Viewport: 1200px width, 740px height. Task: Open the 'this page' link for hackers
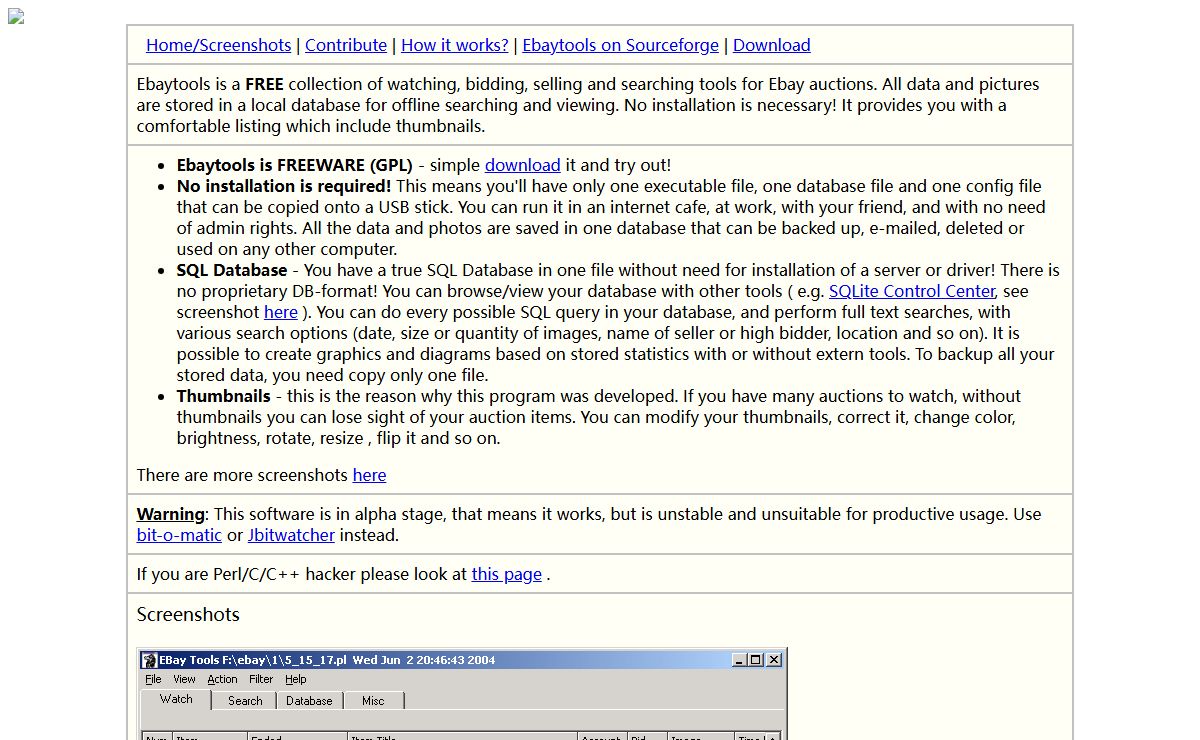[507, 574]
